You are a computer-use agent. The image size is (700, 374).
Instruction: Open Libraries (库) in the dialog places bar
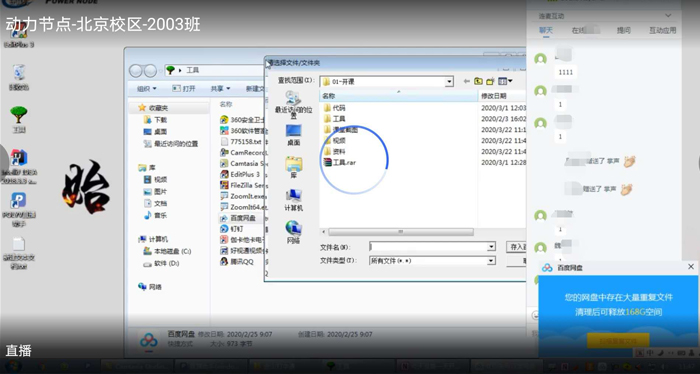click(x=293, y=167)
